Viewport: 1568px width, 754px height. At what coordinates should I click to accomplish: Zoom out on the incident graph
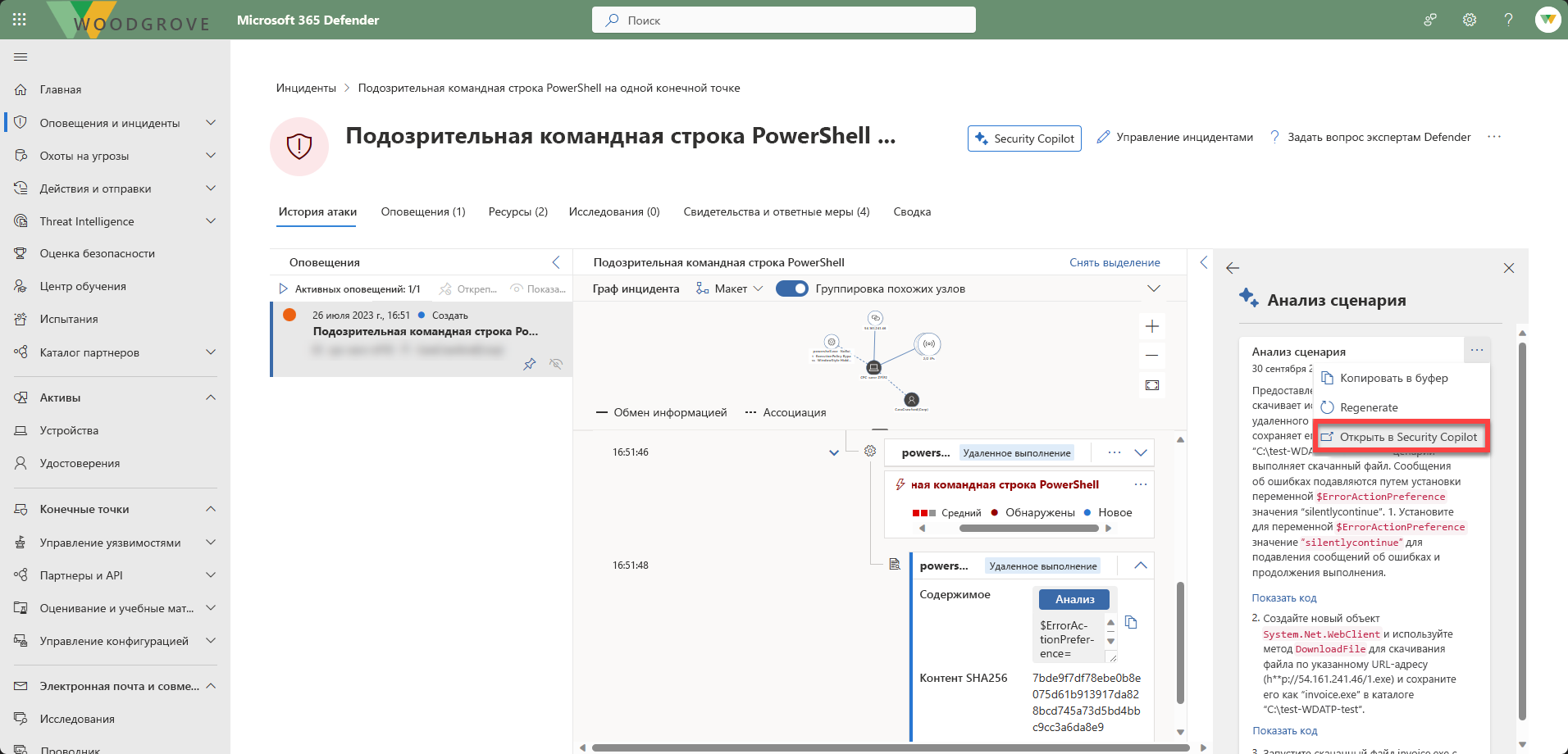[x=1151, y=356]
